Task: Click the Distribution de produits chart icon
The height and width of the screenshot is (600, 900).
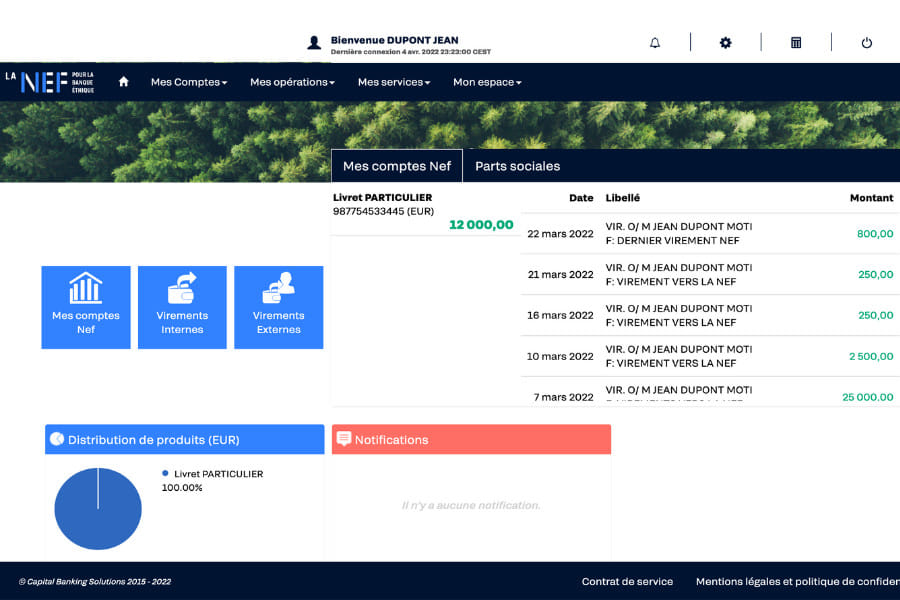Action: tap(57, 439)
